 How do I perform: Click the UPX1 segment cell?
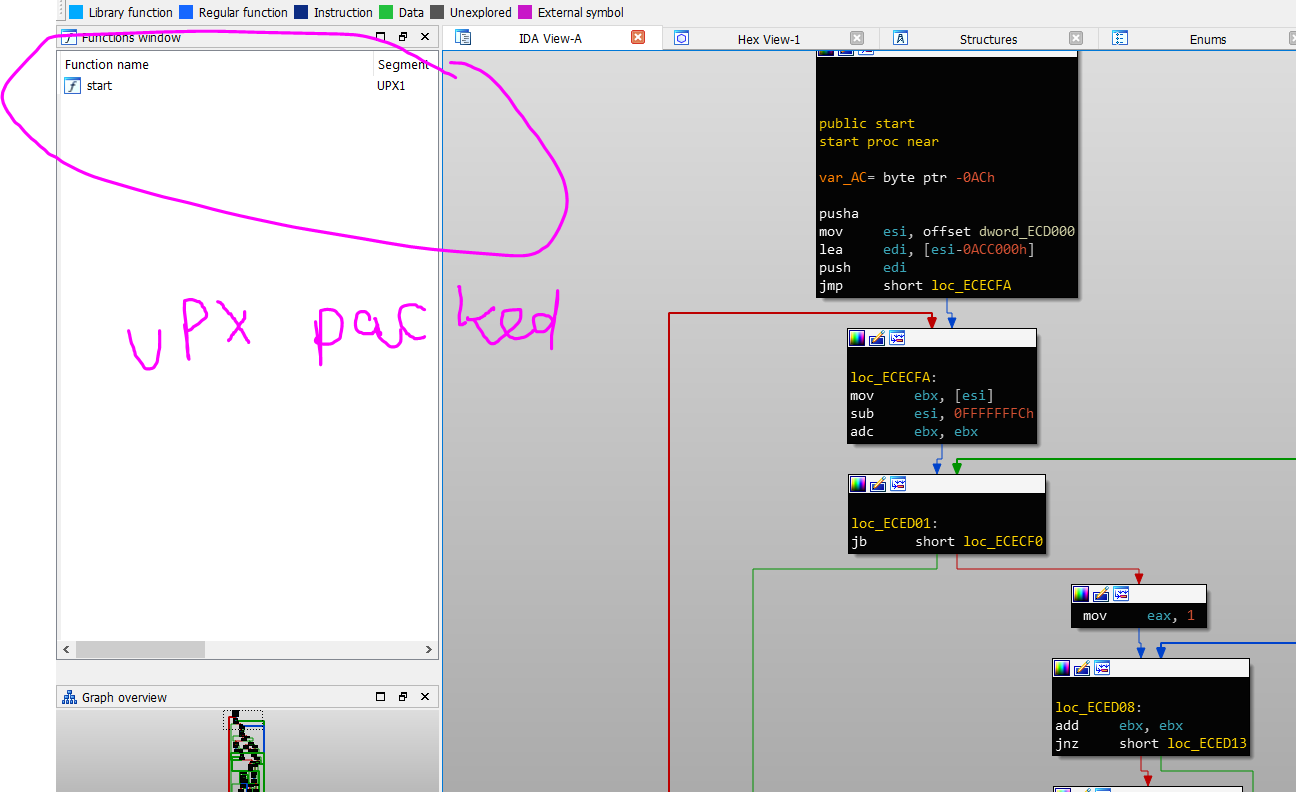coord(391,86)
